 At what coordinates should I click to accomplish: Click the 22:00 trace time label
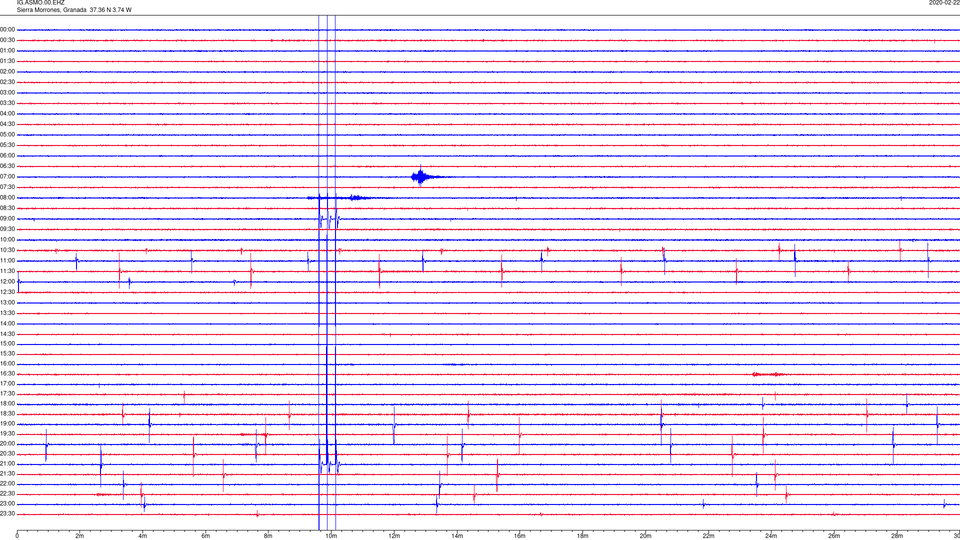(7, 484)
